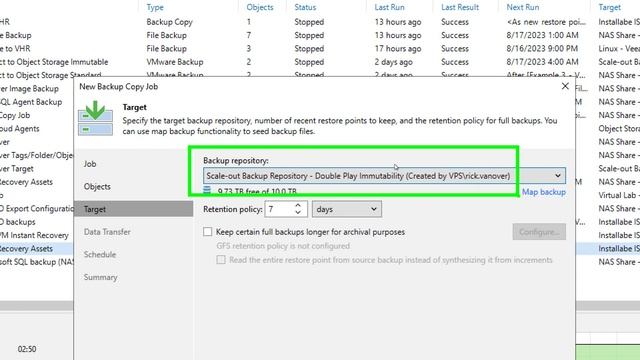Close the New Backup Copy Job dialog
The width and height of the screenshot is (640, 360).
pyautogui.click(x=565, y=86)
